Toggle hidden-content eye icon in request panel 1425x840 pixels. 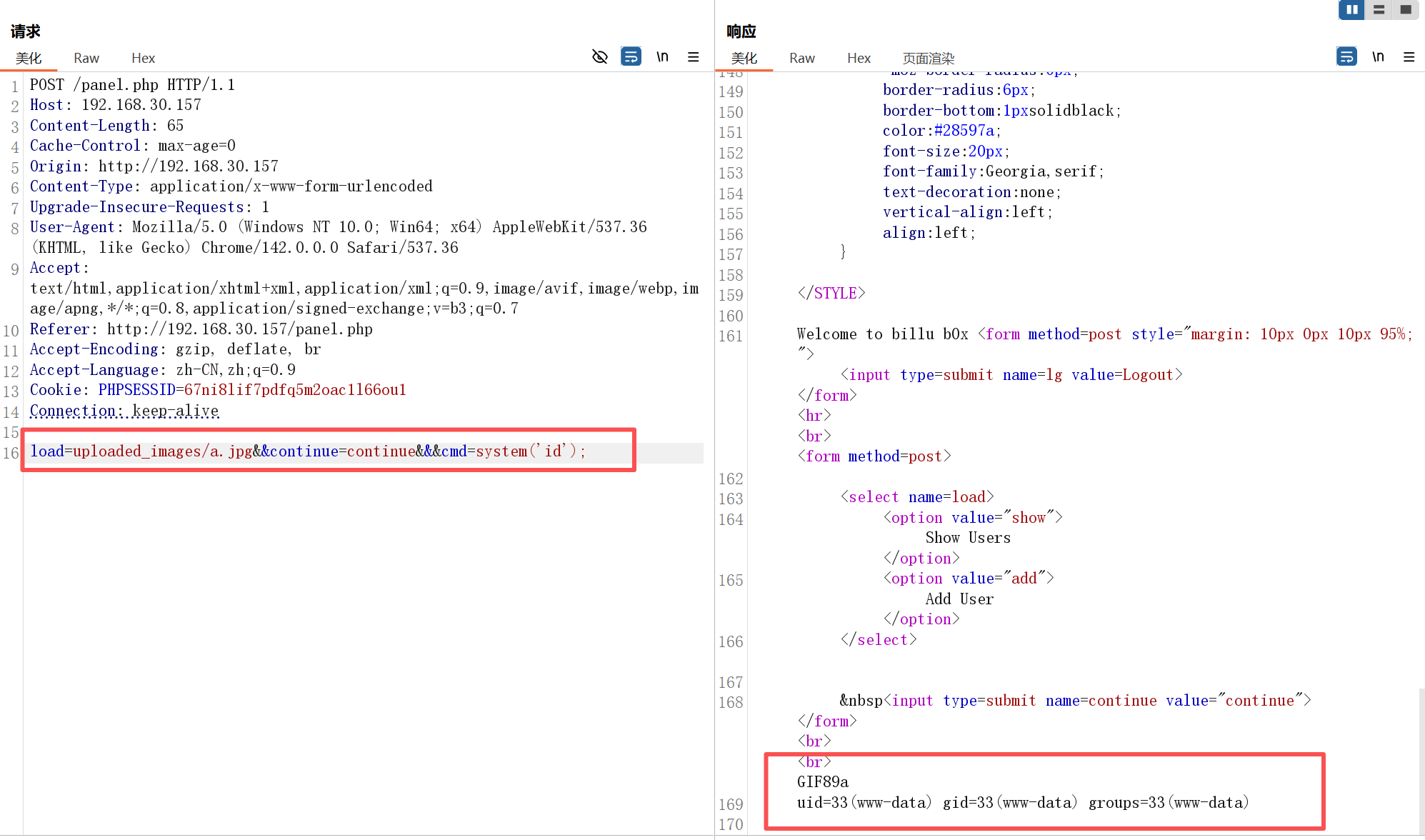pos(599,56)
